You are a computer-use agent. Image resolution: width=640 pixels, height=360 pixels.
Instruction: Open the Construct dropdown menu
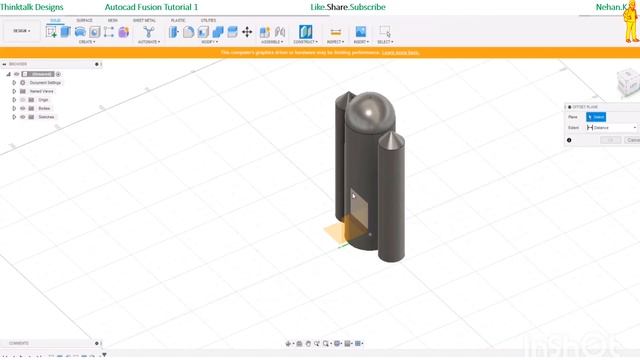point(305,42)
